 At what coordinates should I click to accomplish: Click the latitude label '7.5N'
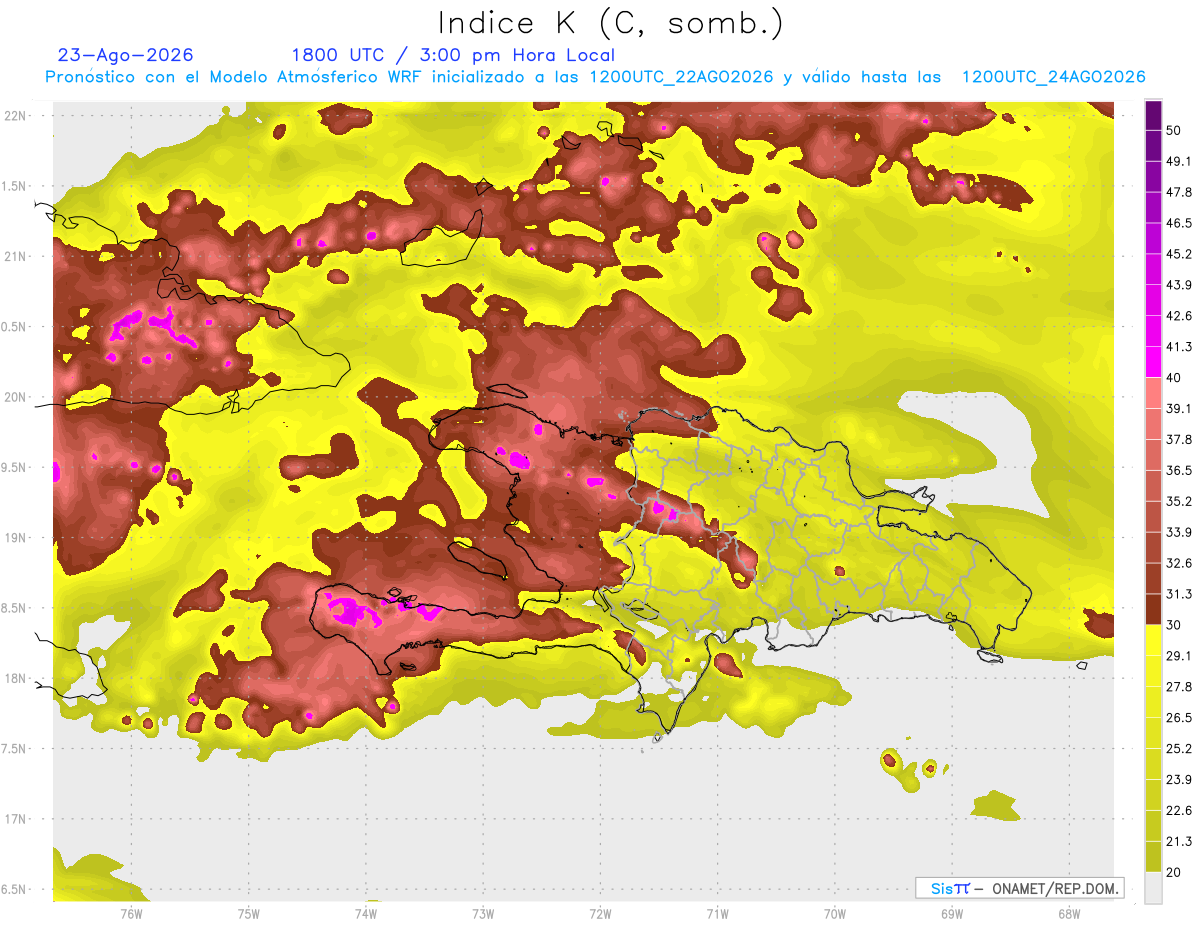coord(15,749)
